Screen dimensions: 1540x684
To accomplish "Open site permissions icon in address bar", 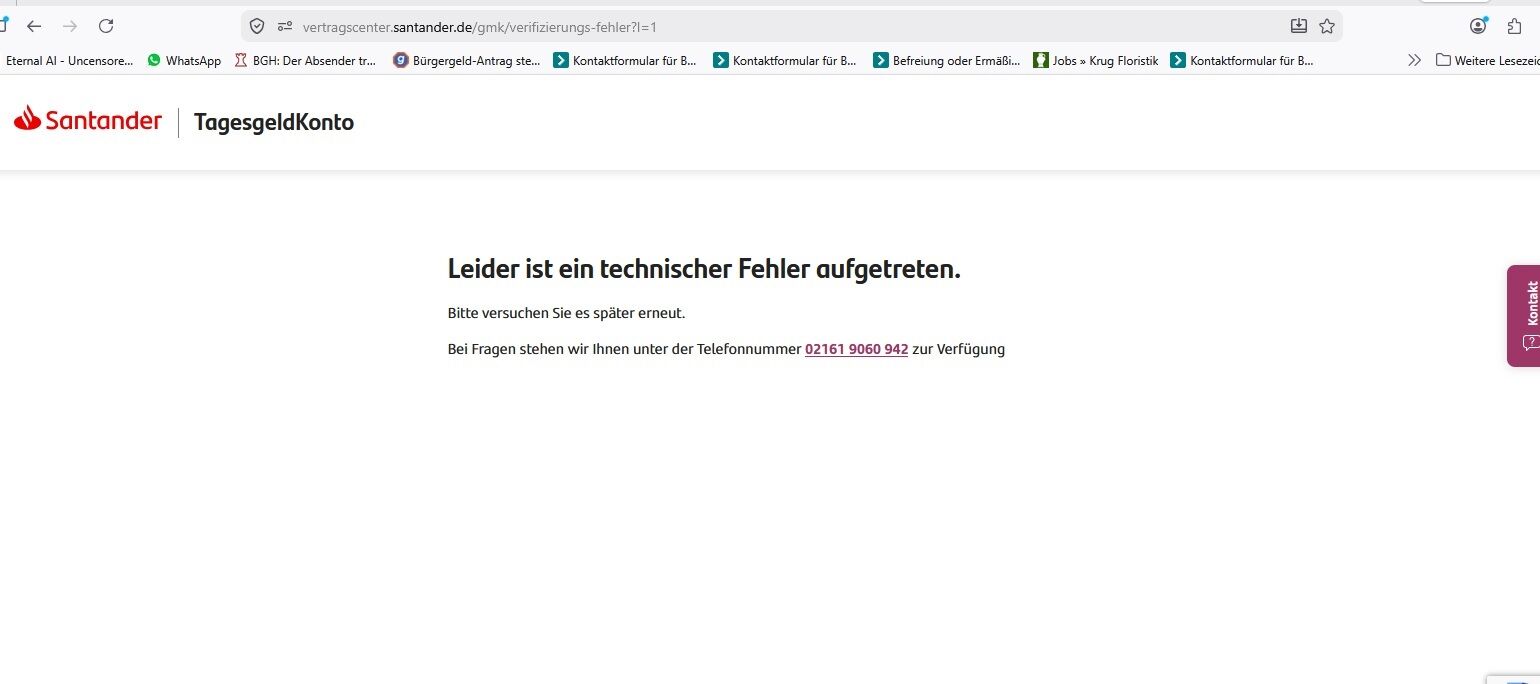I will point(285,27).
